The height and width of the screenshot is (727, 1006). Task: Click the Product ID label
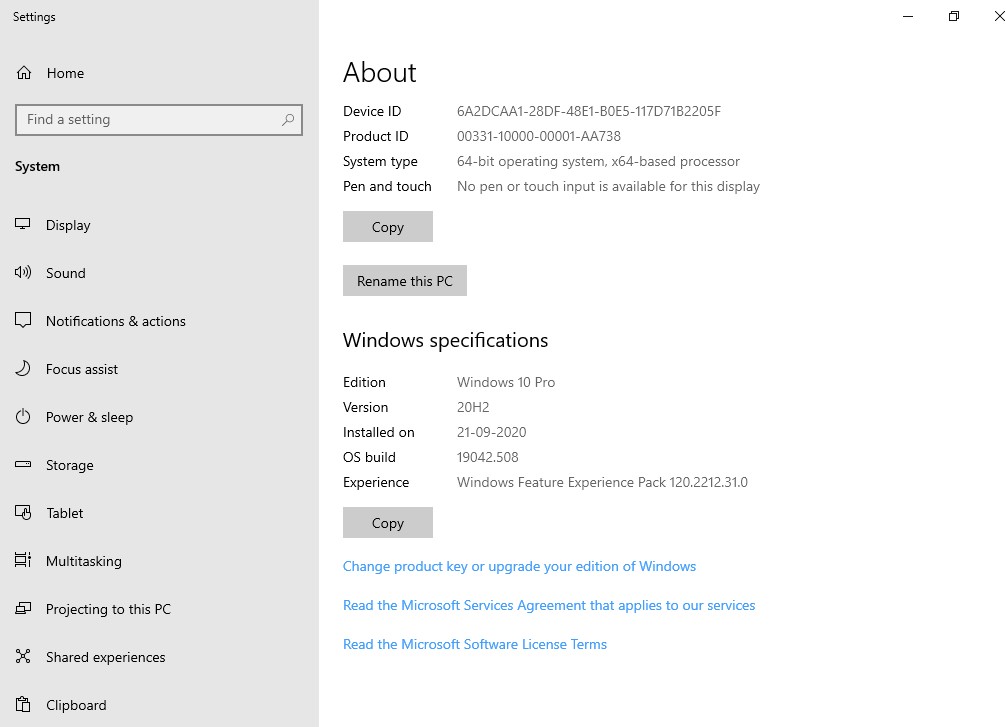click(x=375, y=136)
